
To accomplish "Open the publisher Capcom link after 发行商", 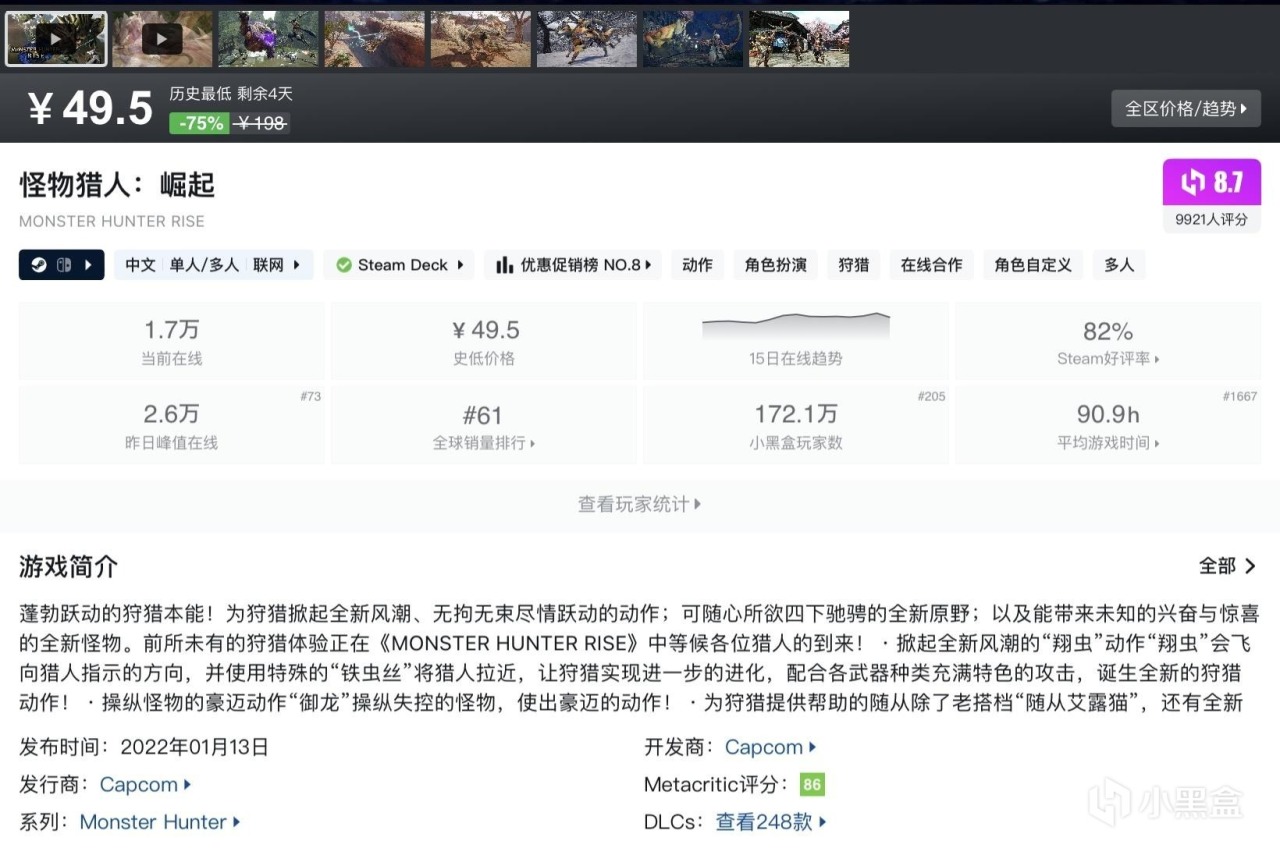I will point(145,785).
